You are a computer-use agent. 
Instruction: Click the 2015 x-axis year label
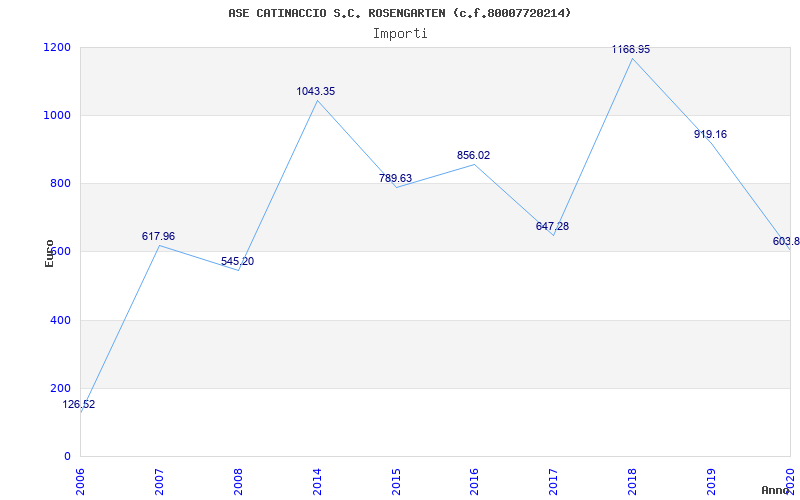pos(396,481)
